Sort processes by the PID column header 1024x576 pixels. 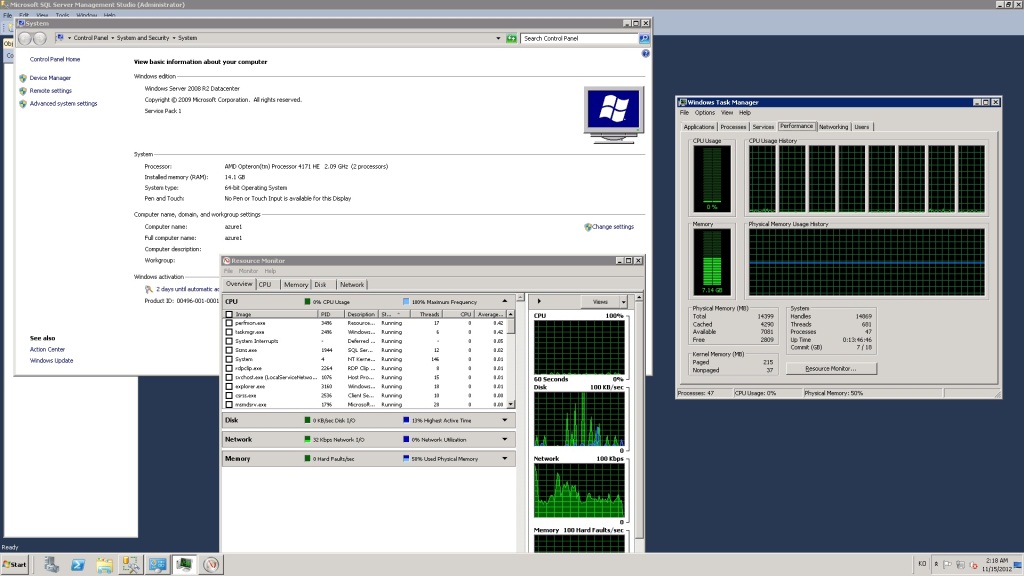330,314
